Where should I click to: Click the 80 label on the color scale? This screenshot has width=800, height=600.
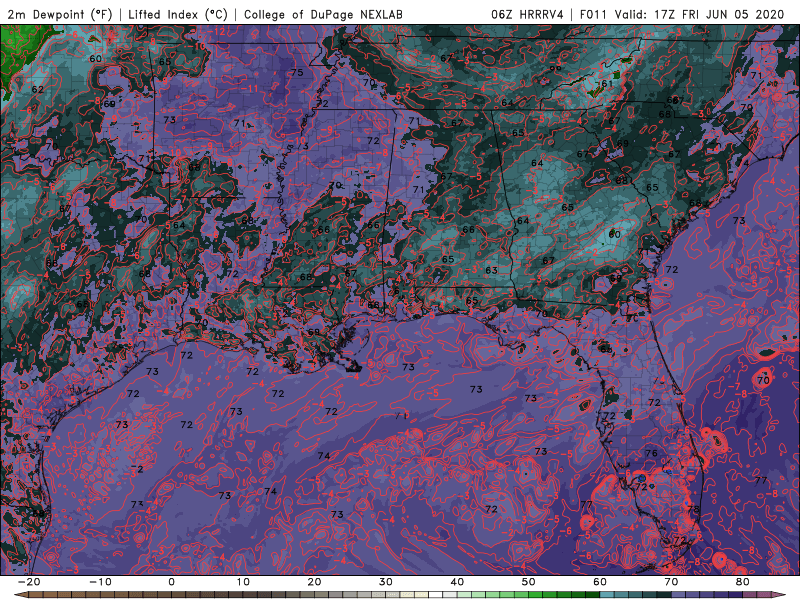[x=743, y=582]
